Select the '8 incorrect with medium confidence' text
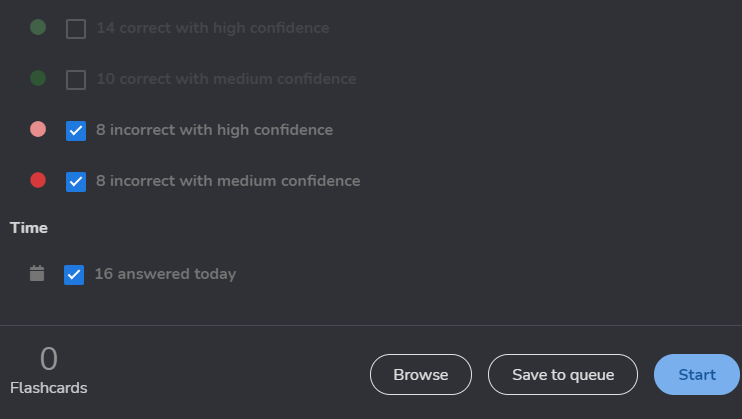The height and width of the screenshot is (419, 742). 228,181
